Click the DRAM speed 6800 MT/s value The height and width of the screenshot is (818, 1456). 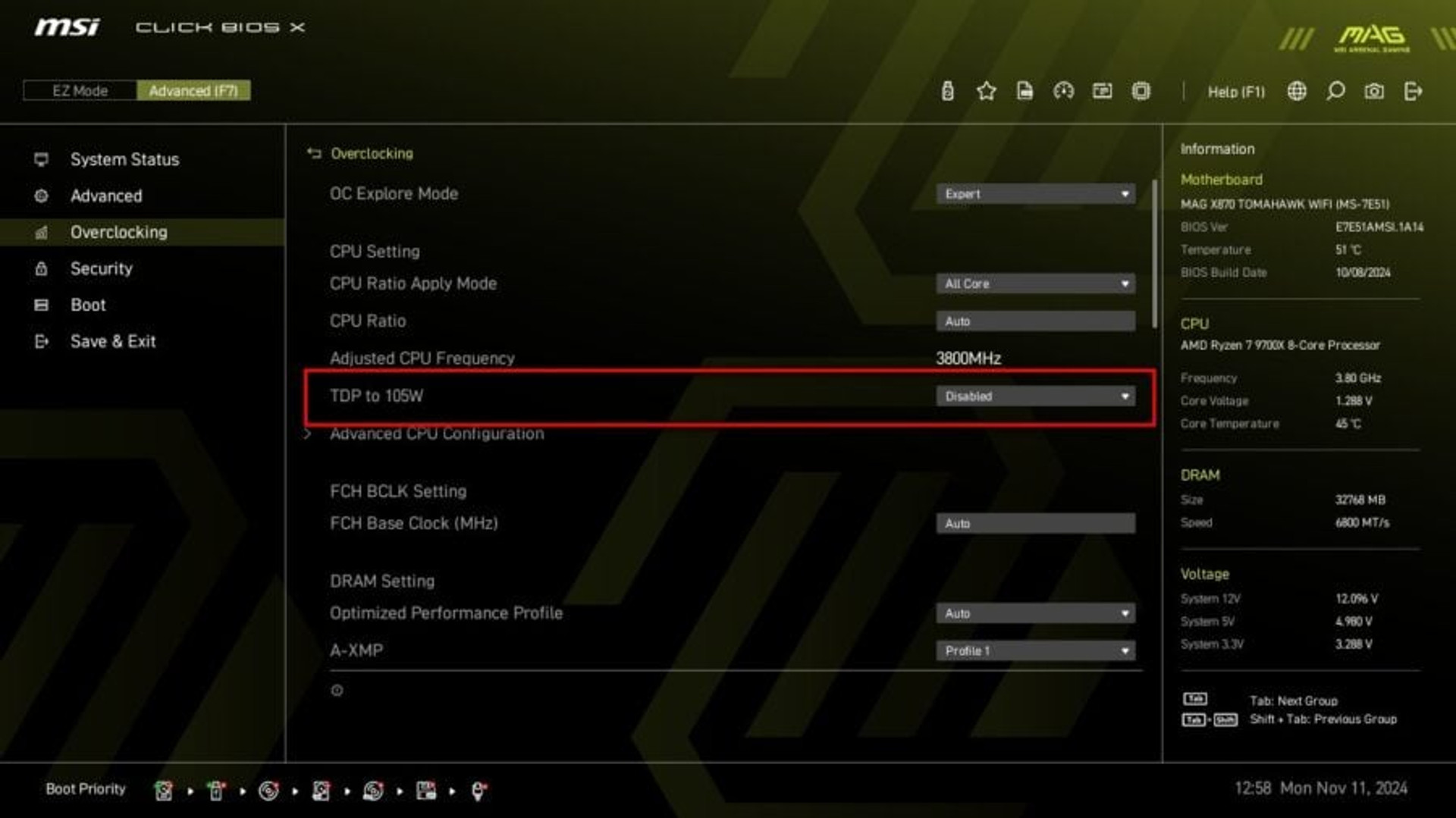(x=1362, y=522)
